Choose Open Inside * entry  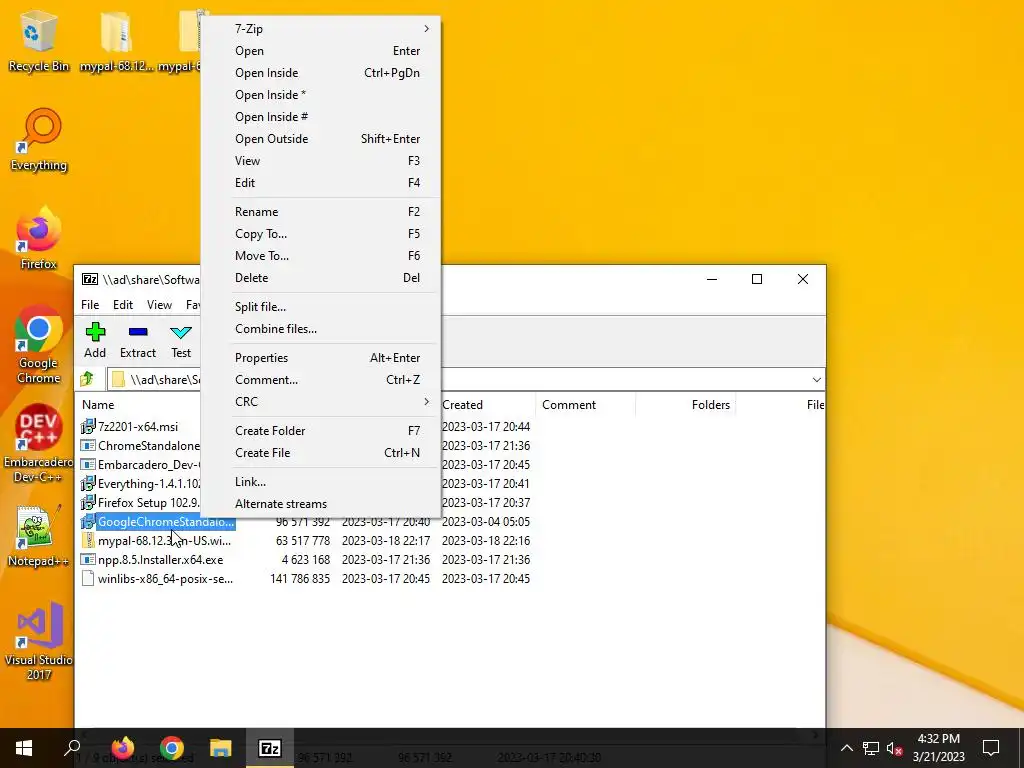tap(321, 95)
